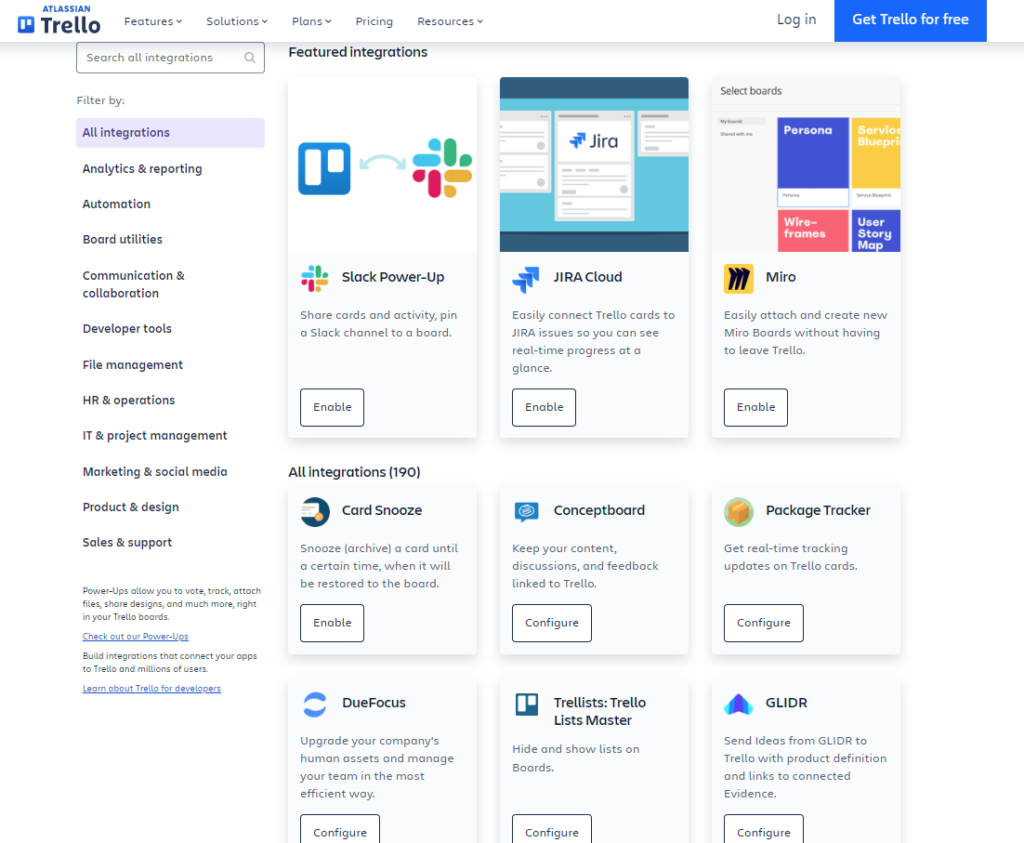Filter by Developer tools
Screen dimensions: 1024x843
(x=127, y=328)
